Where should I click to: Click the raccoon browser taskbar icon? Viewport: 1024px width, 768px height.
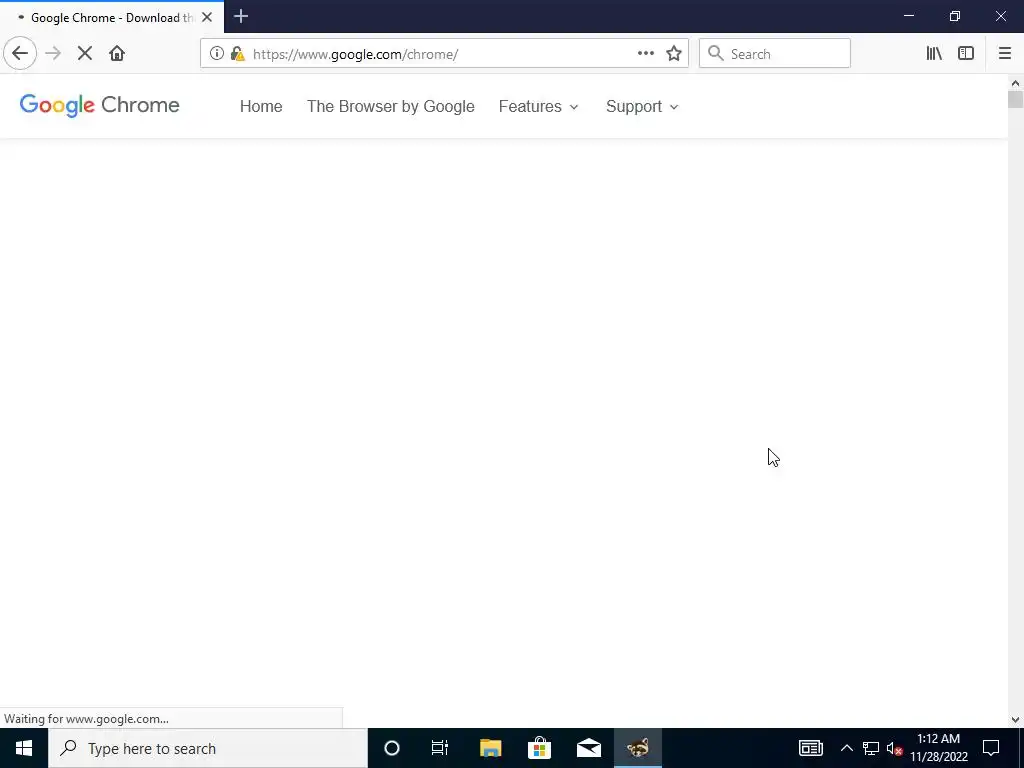point(638,748)
